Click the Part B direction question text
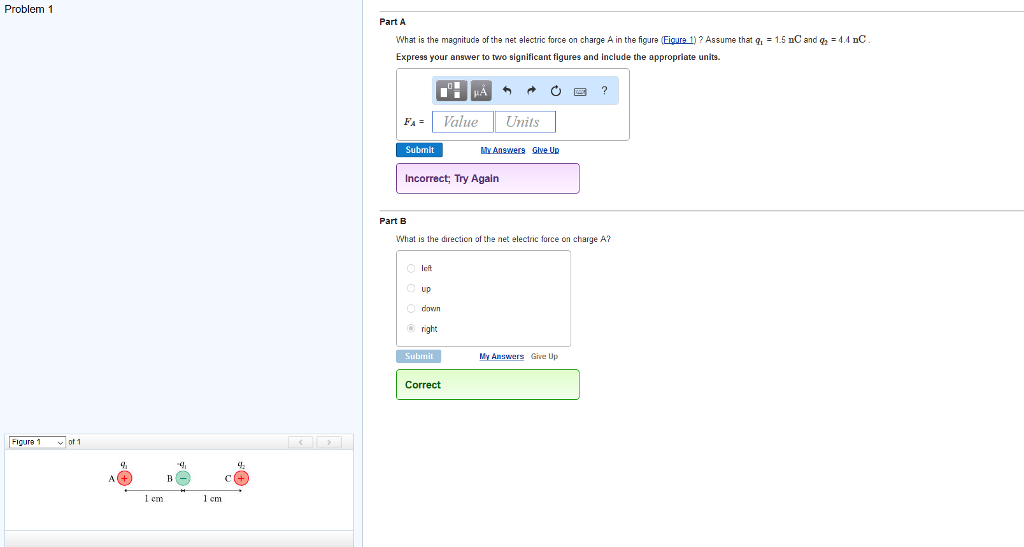 tap(504, 239)
